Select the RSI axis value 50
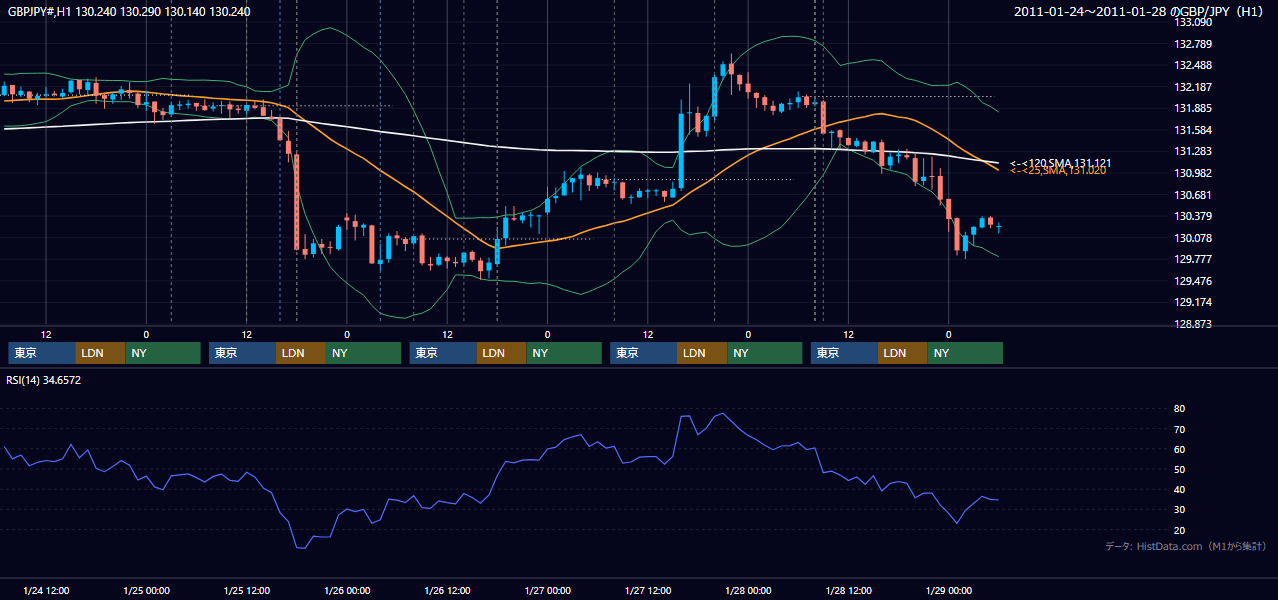The width and height of the screenshot is (1278, 600). coord(1180,469)
